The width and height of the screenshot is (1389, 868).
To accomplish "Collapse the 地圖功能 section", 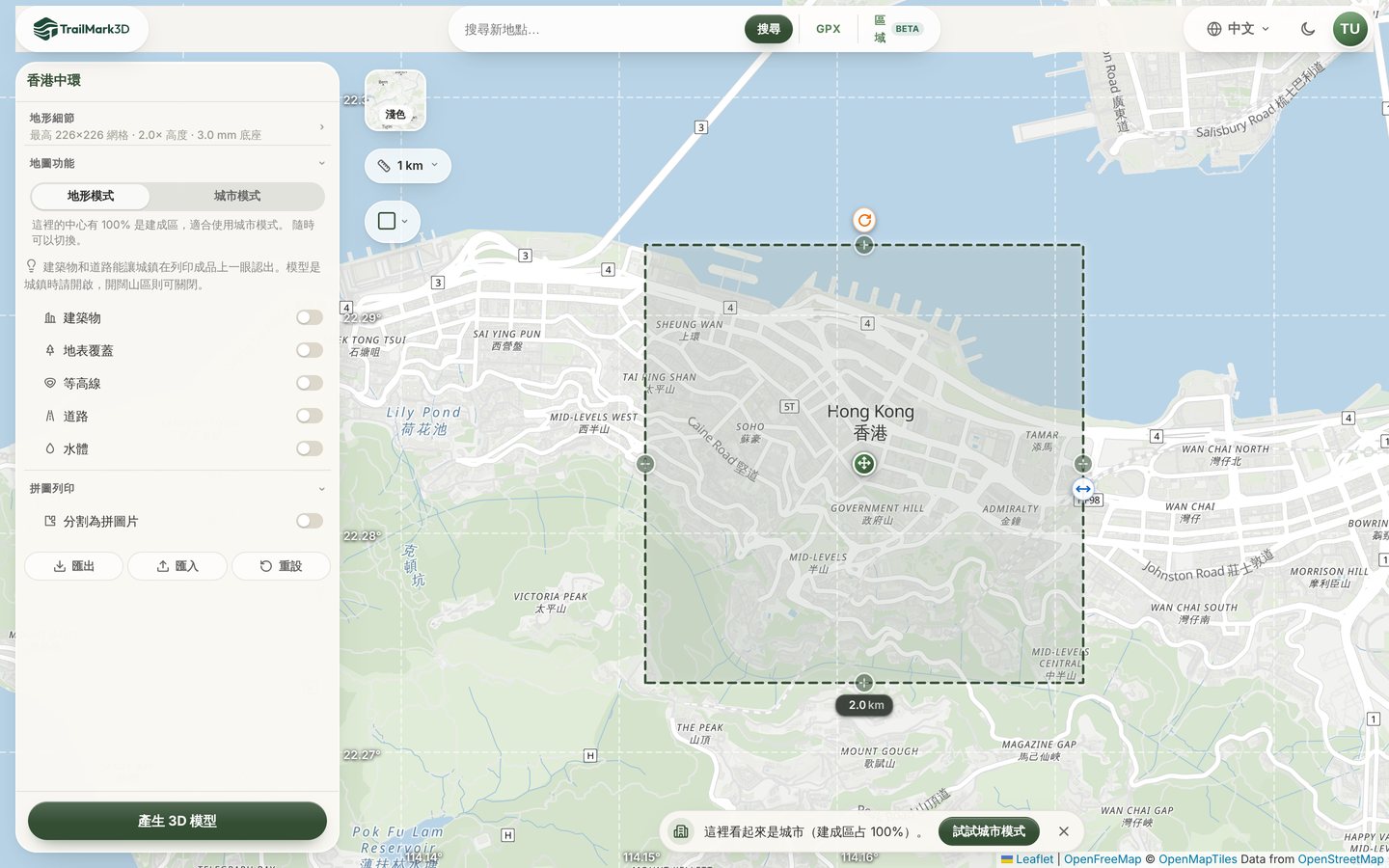I will point(321,163).
